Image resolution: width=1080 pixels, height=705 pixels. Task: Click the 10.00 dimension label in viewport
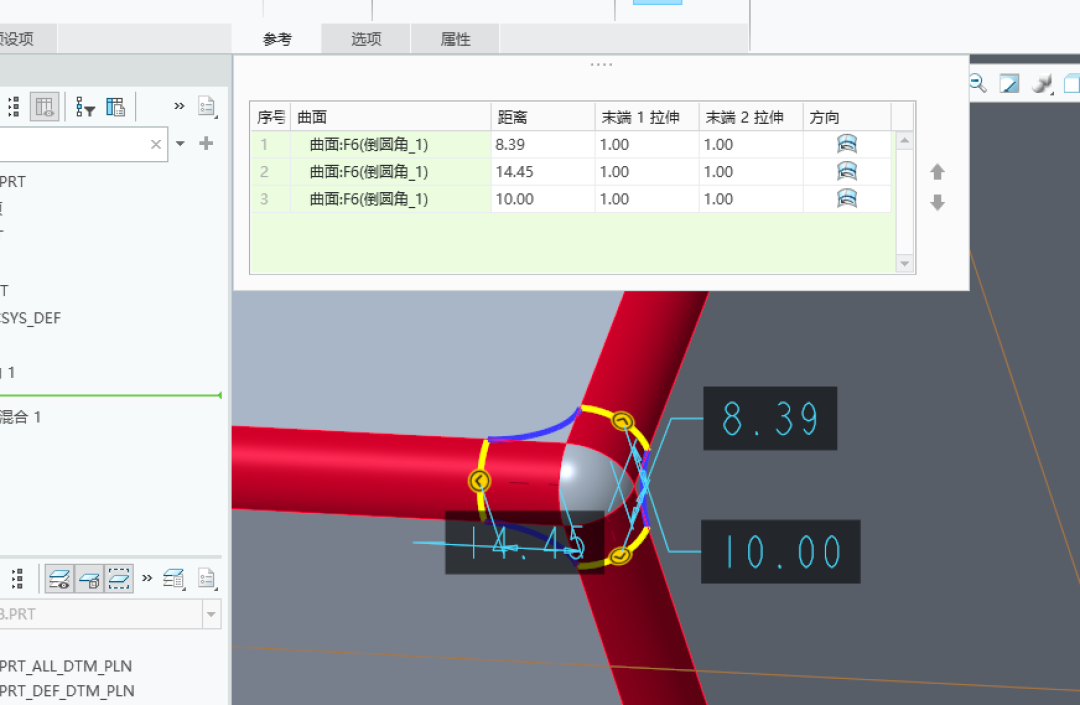(780, 551)
